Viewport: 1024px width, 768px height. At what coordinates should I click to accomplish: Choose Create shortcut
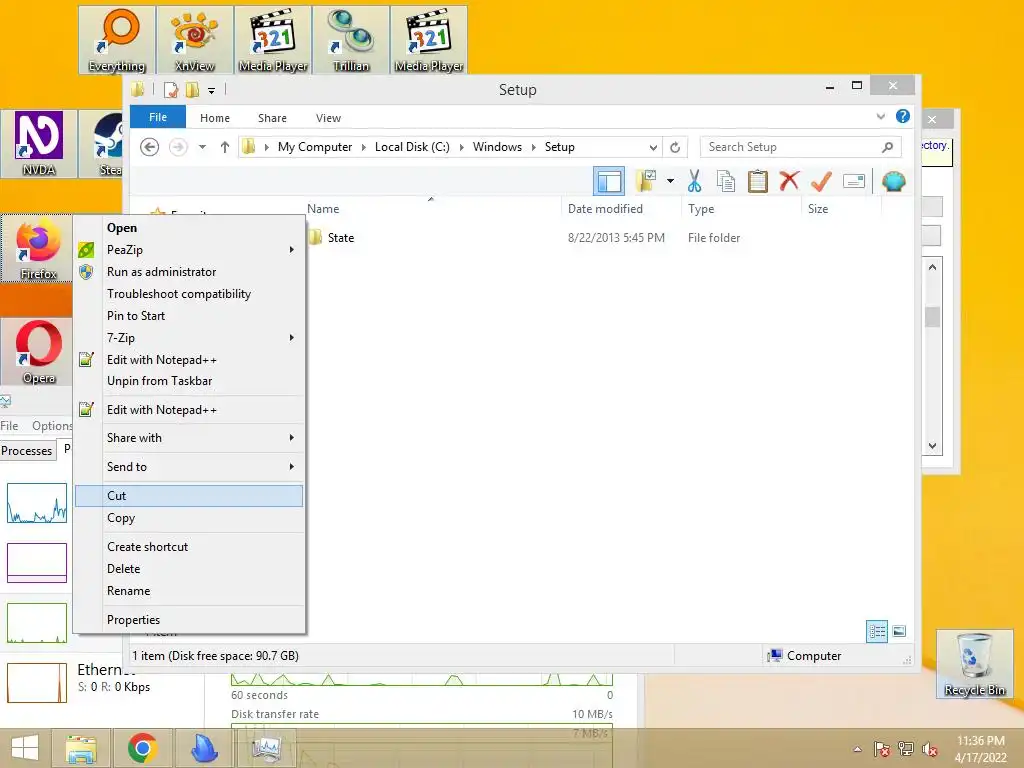click(x=189, y=547)
